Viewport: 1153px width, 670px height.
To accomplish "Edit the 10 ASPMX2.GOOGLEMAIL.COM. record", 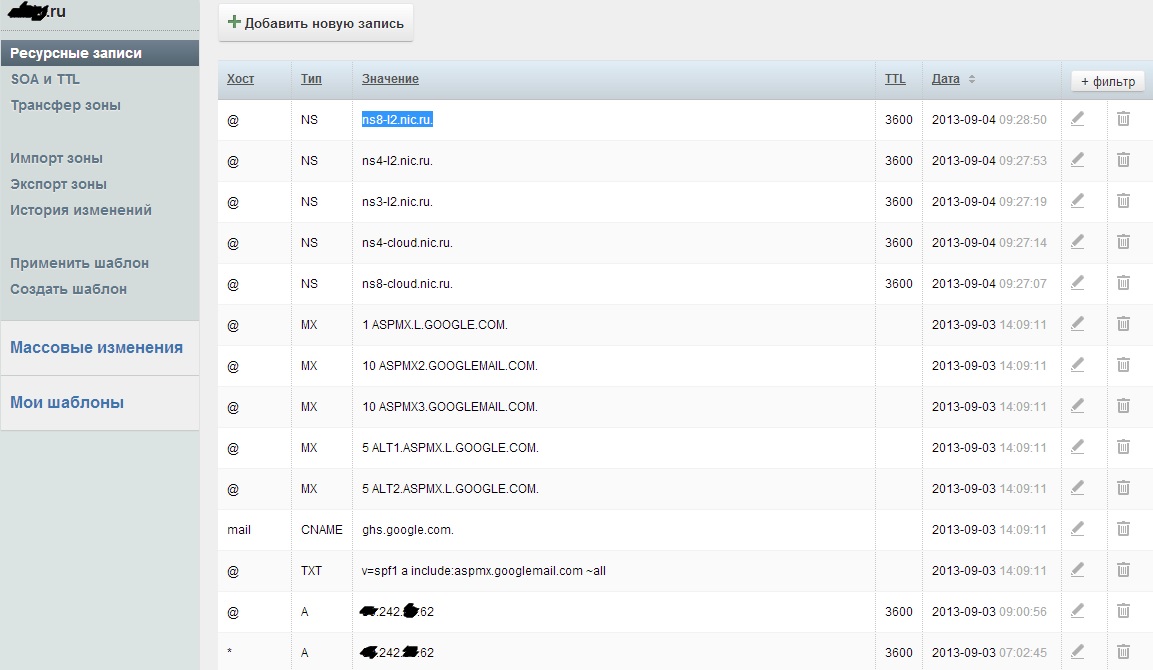I will (x=1077, y=365).
